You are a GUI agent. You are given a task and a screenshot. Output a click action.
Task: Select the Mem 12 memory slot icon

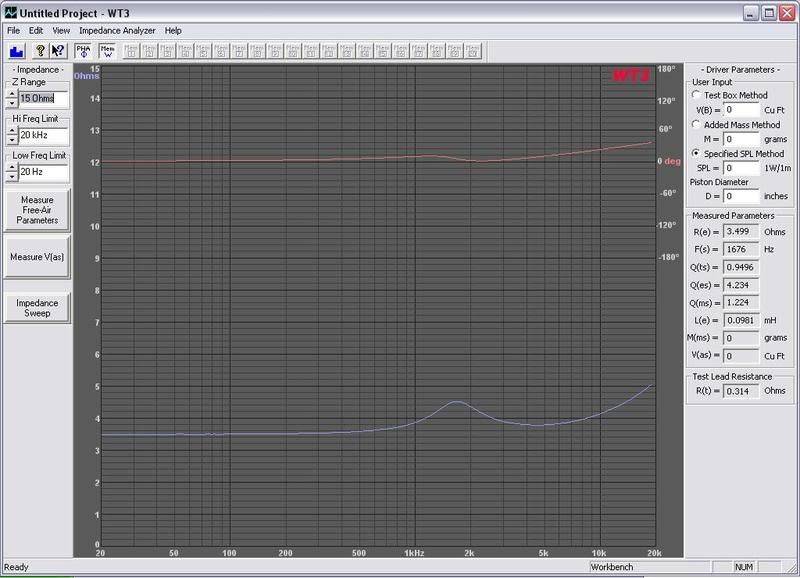click(x=329, y=51)
